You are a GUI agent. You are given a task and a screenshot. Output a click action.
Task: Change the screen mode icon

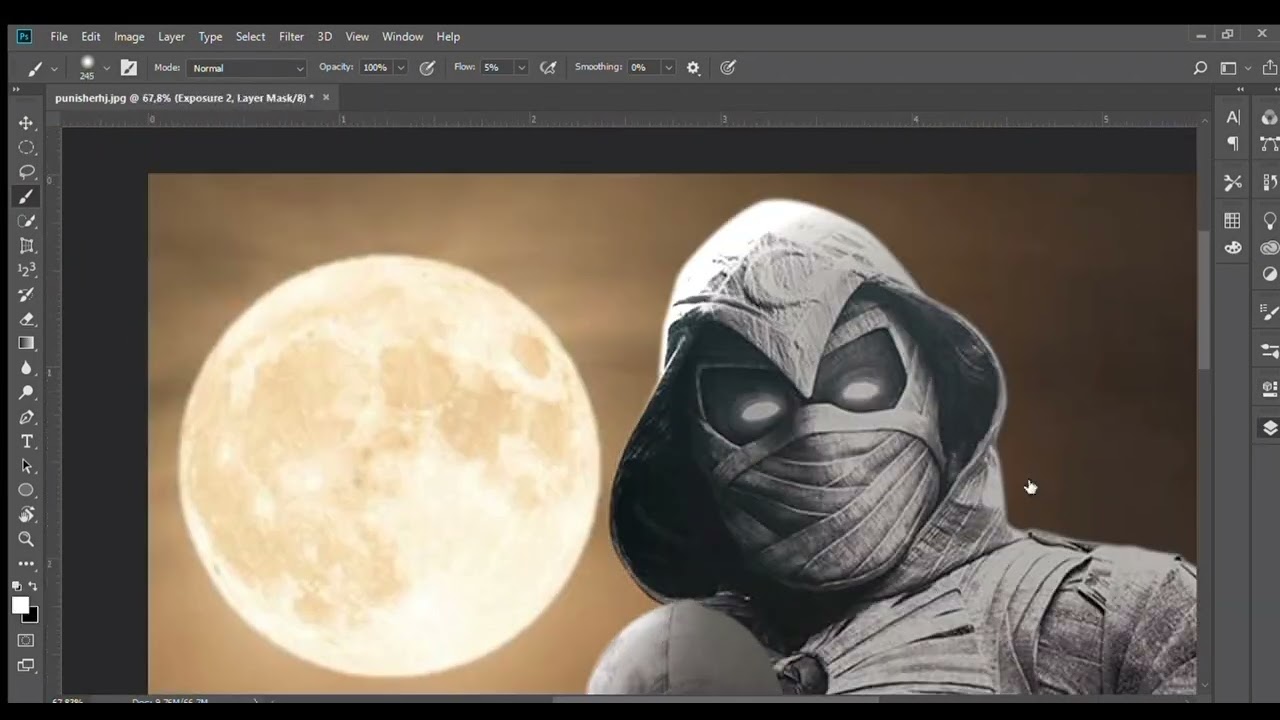(27, 665)
